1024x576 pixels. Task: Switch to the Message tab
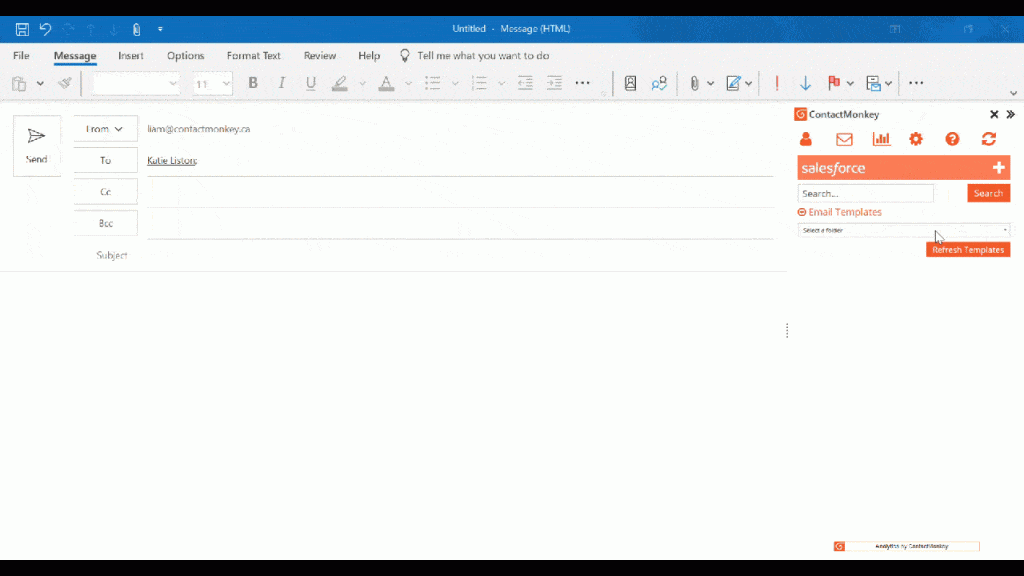coord(75,56)
